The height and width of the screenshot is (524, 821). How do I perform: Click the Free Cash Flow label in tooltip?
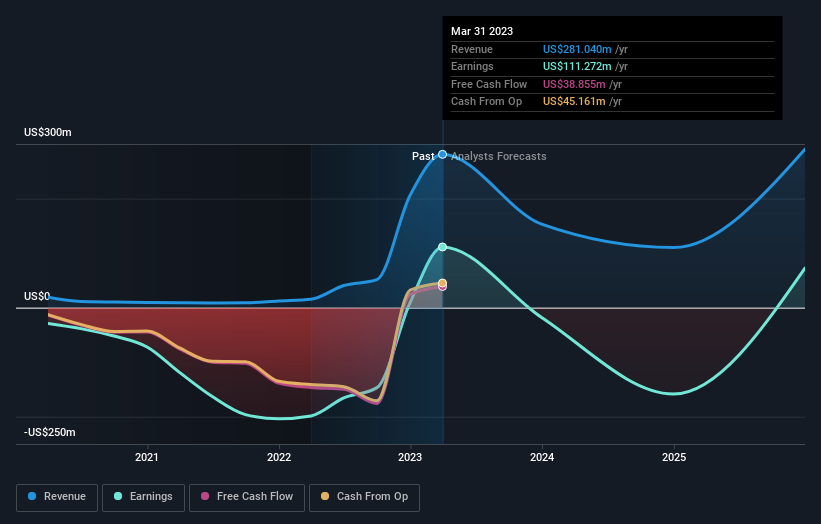489,84
